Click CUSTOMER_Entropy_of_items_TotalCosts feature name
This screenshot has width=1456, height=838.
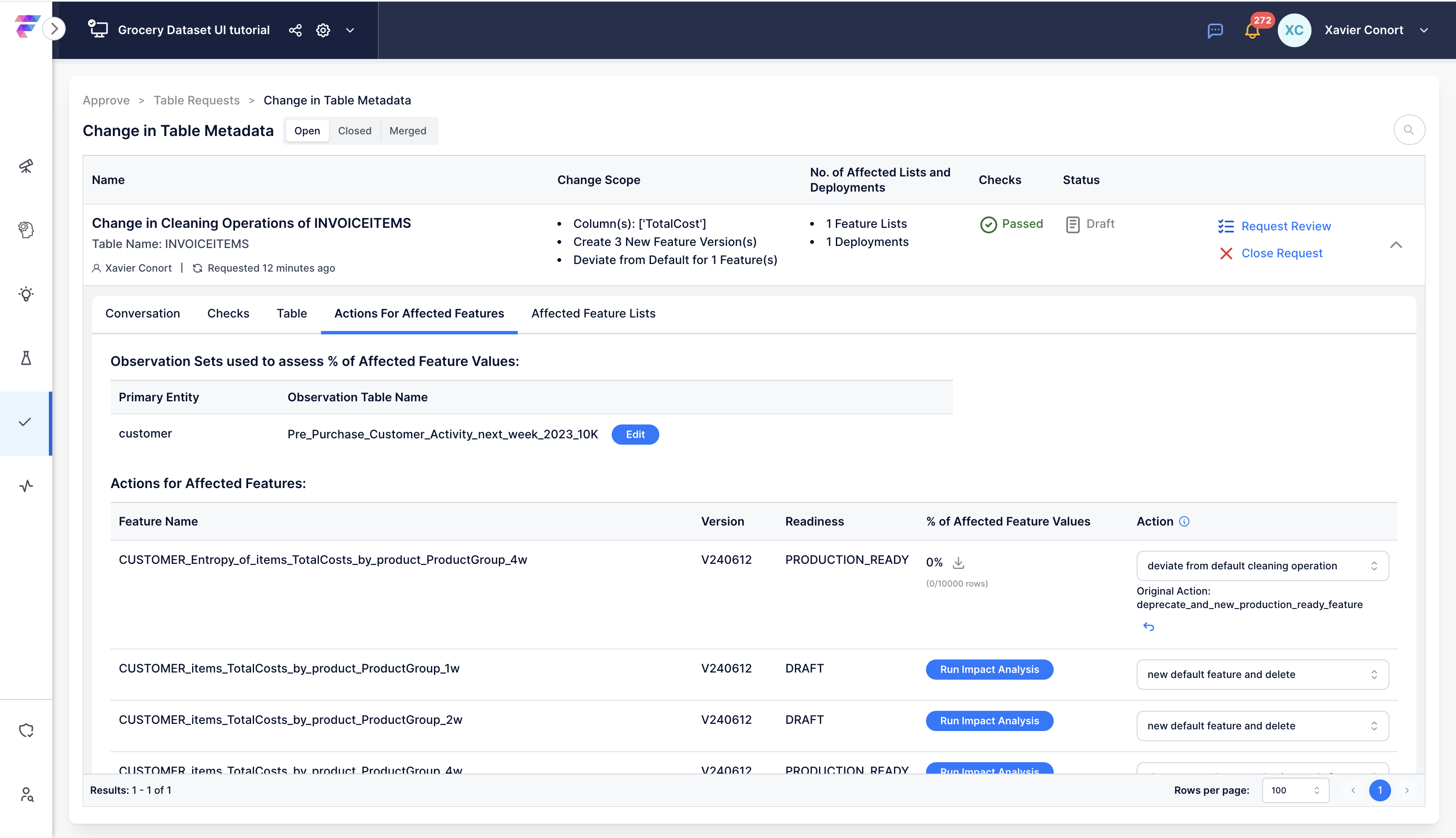pyautogui.click(x=322, y=559)
